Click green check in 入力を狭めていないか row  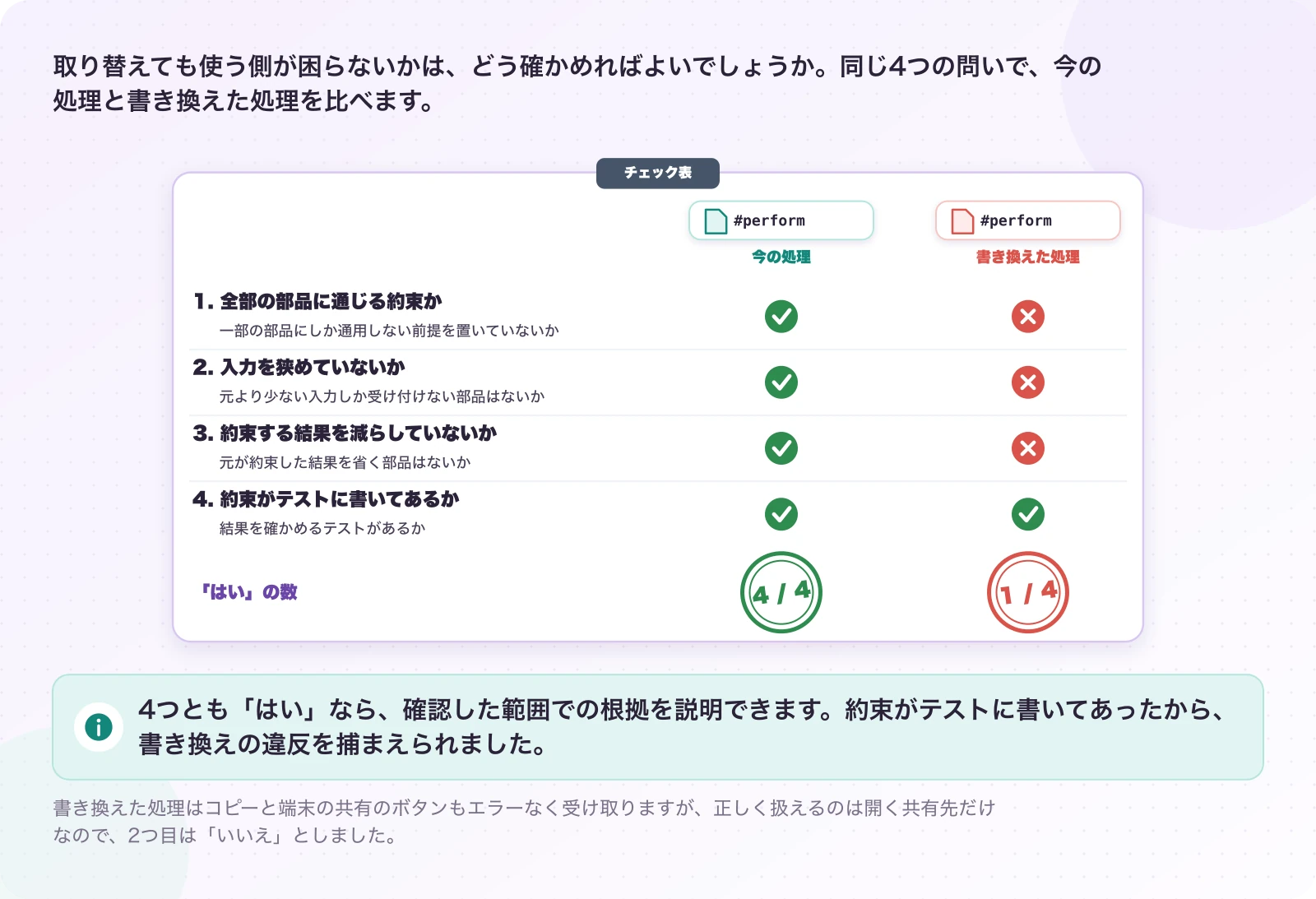coord(781,382)
